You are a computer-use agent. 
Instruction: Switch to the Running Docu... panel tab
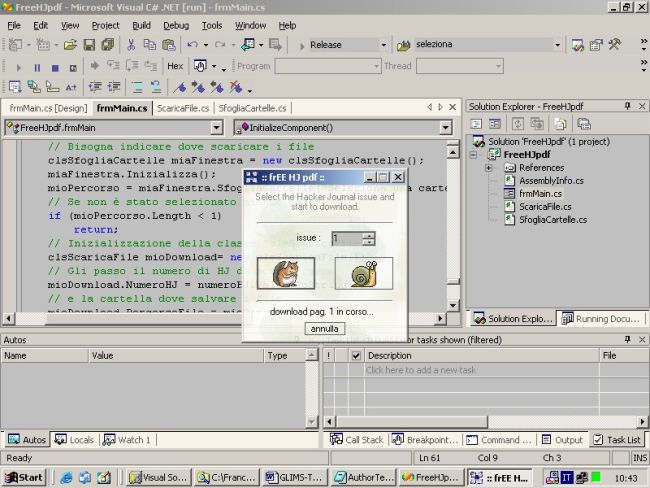601,318
